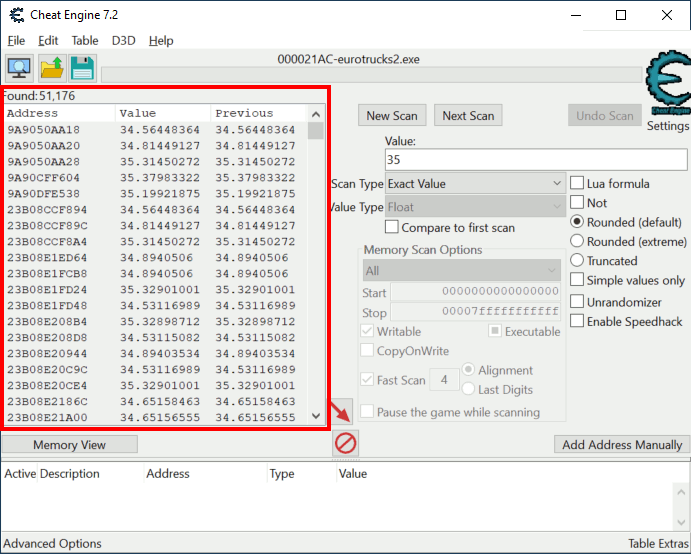Open the Memory View window
The image size is (691, 554).
[70, 445]
